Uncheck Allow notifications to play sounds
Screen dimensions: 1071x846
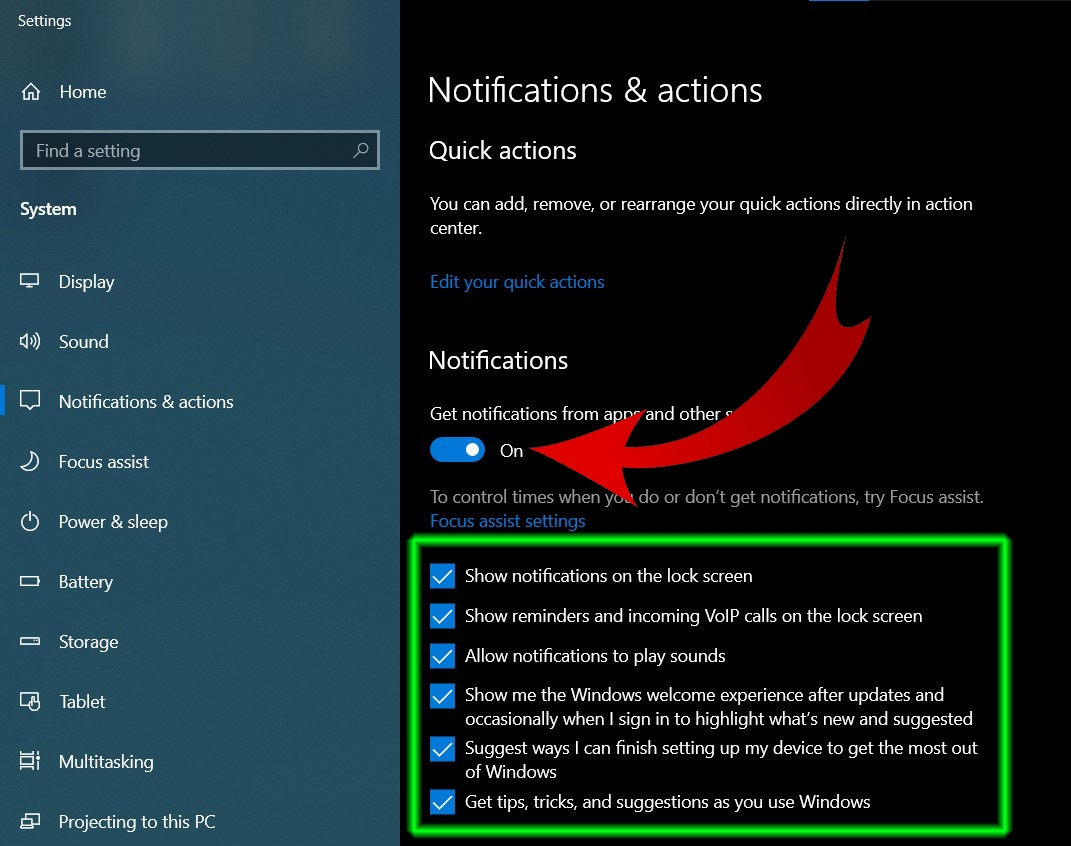pyautogui.click(x=443, y=656)
